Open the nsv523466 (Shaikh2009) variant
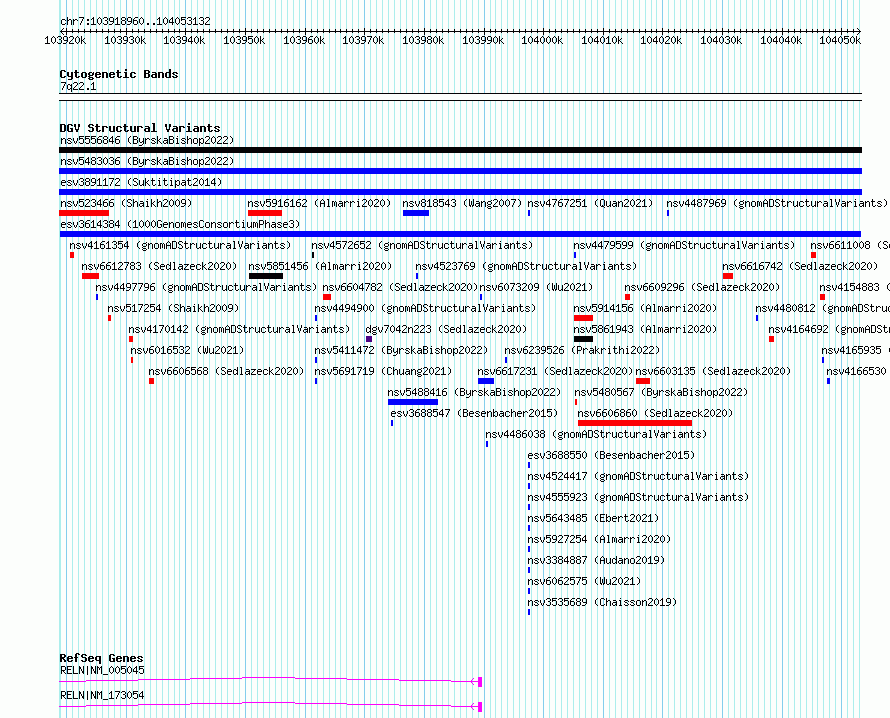Viewport: 890px width, 718px height. tap(126, 203)
